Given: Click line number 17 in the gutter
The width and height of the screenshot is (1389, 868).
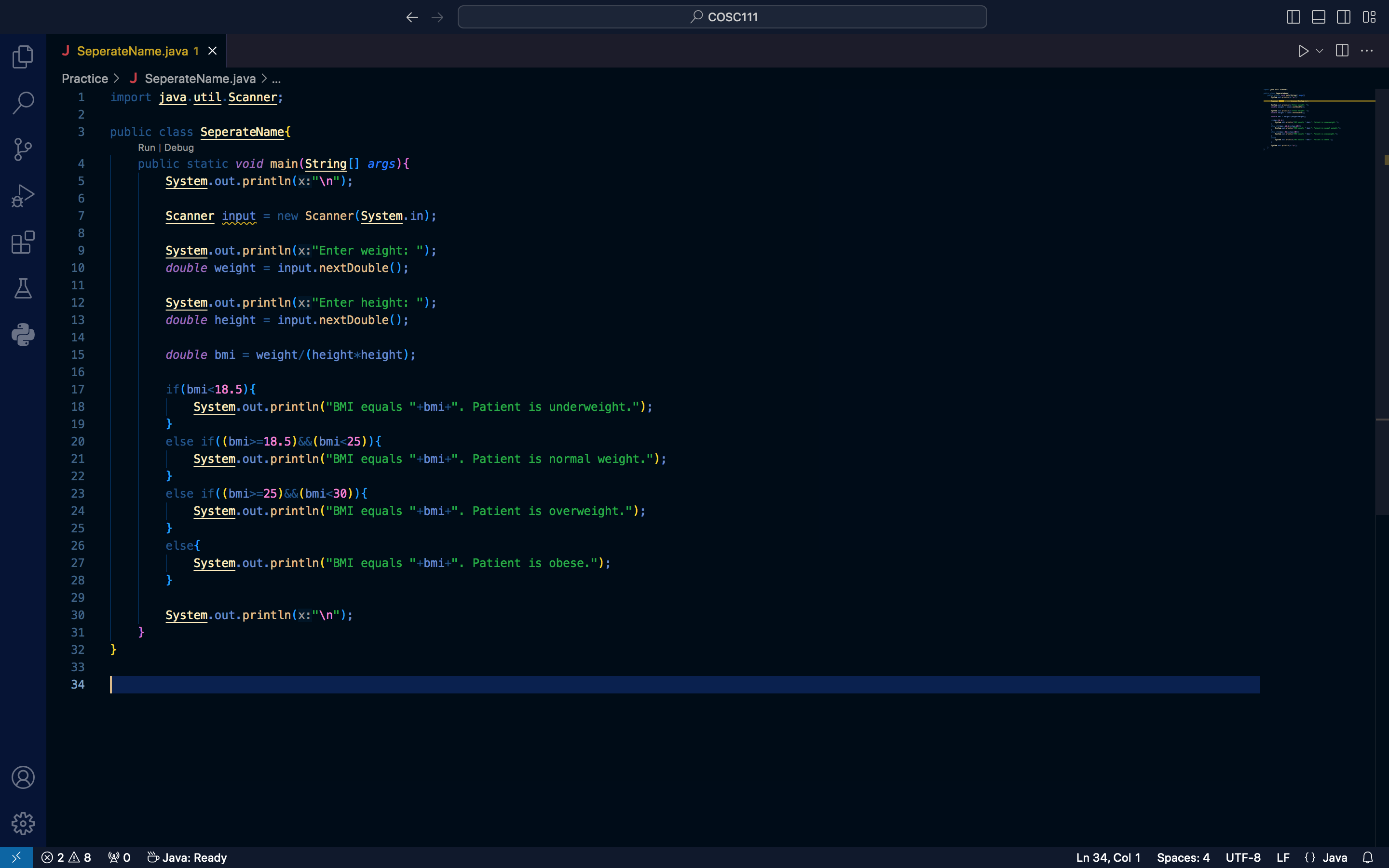Looking at the screenshot, I should coord(78,389).
